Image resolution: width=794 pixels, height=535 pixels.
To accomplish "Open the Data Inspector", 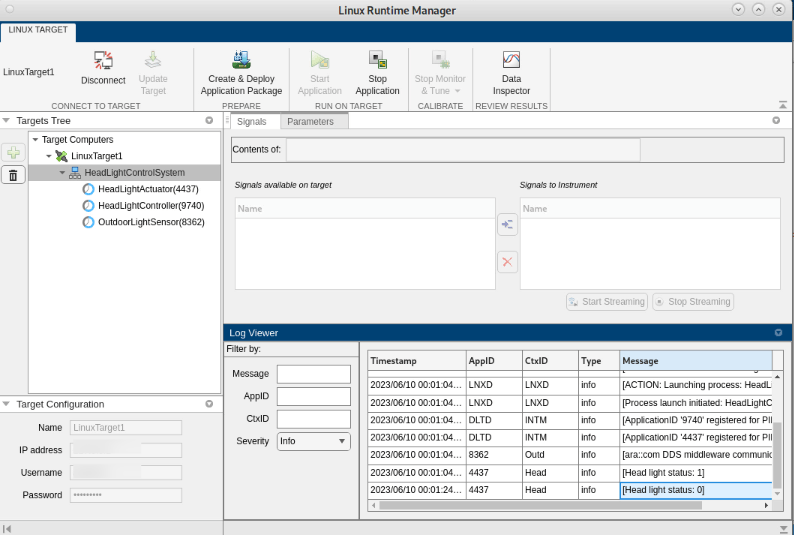I will click(511, 61).
